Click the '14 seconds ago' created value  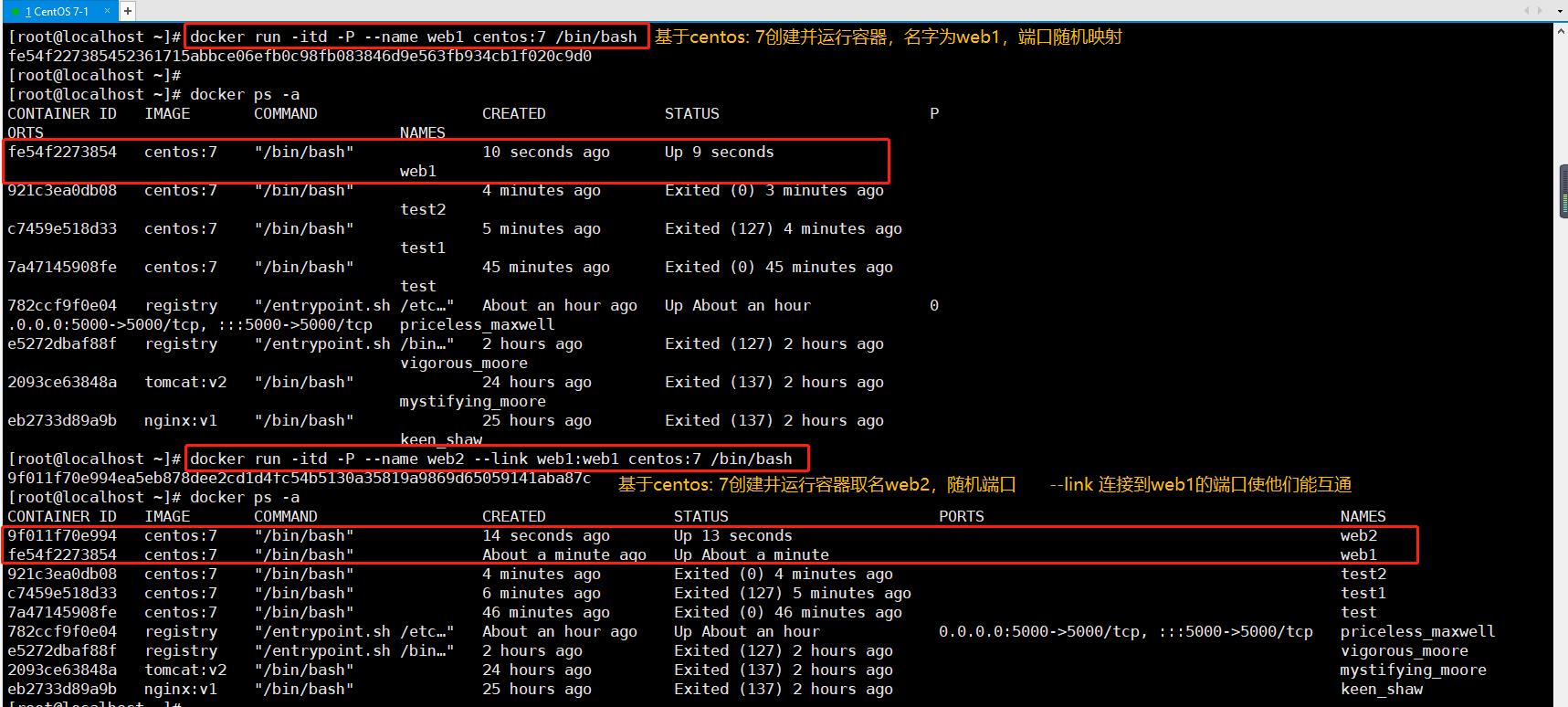(546, 536)
